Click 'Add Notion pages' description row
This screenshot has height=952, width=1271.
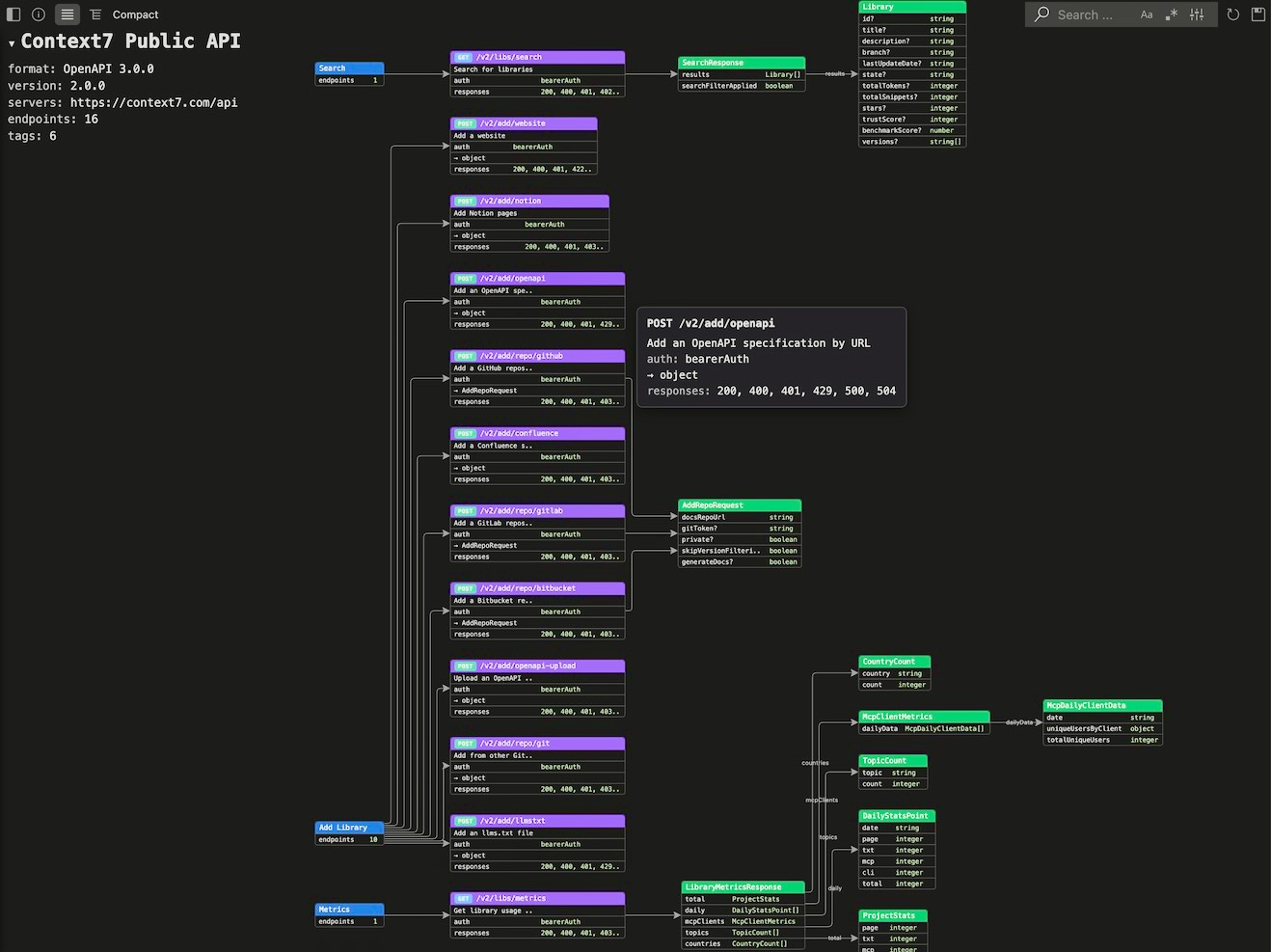click(529, 213)
